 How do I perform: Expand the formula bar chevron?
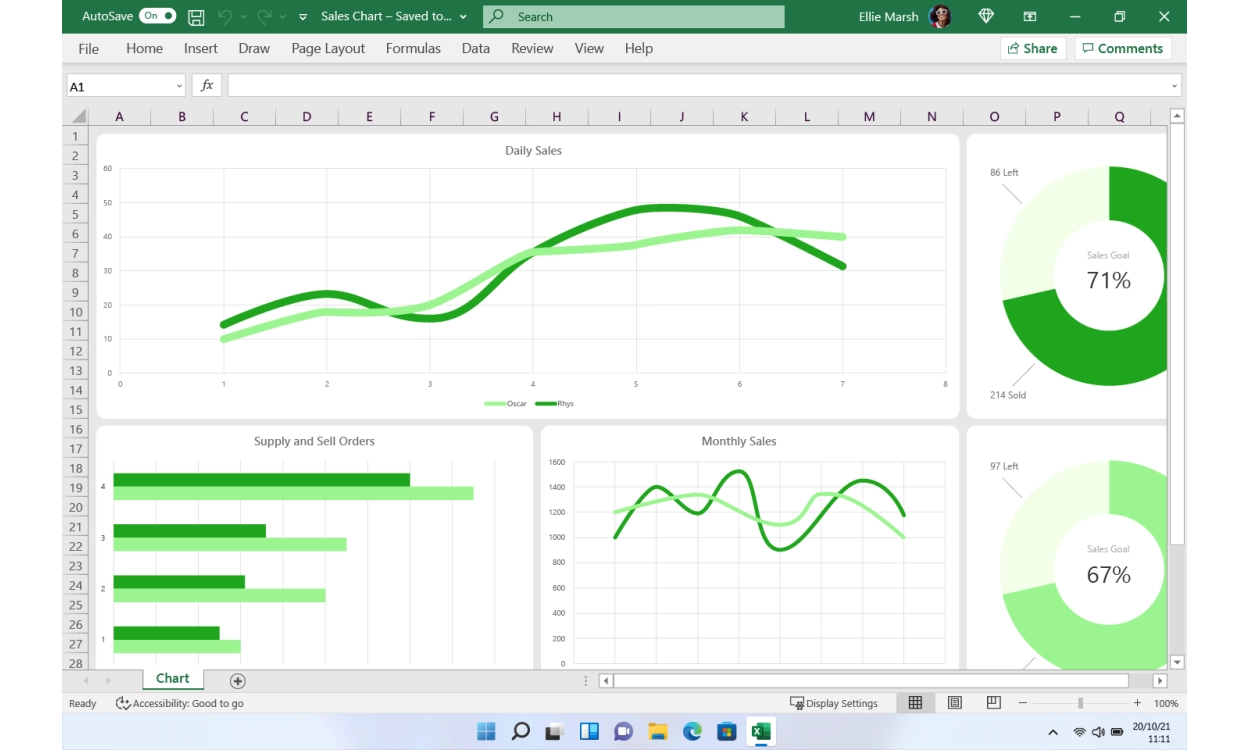(1174, 86)
